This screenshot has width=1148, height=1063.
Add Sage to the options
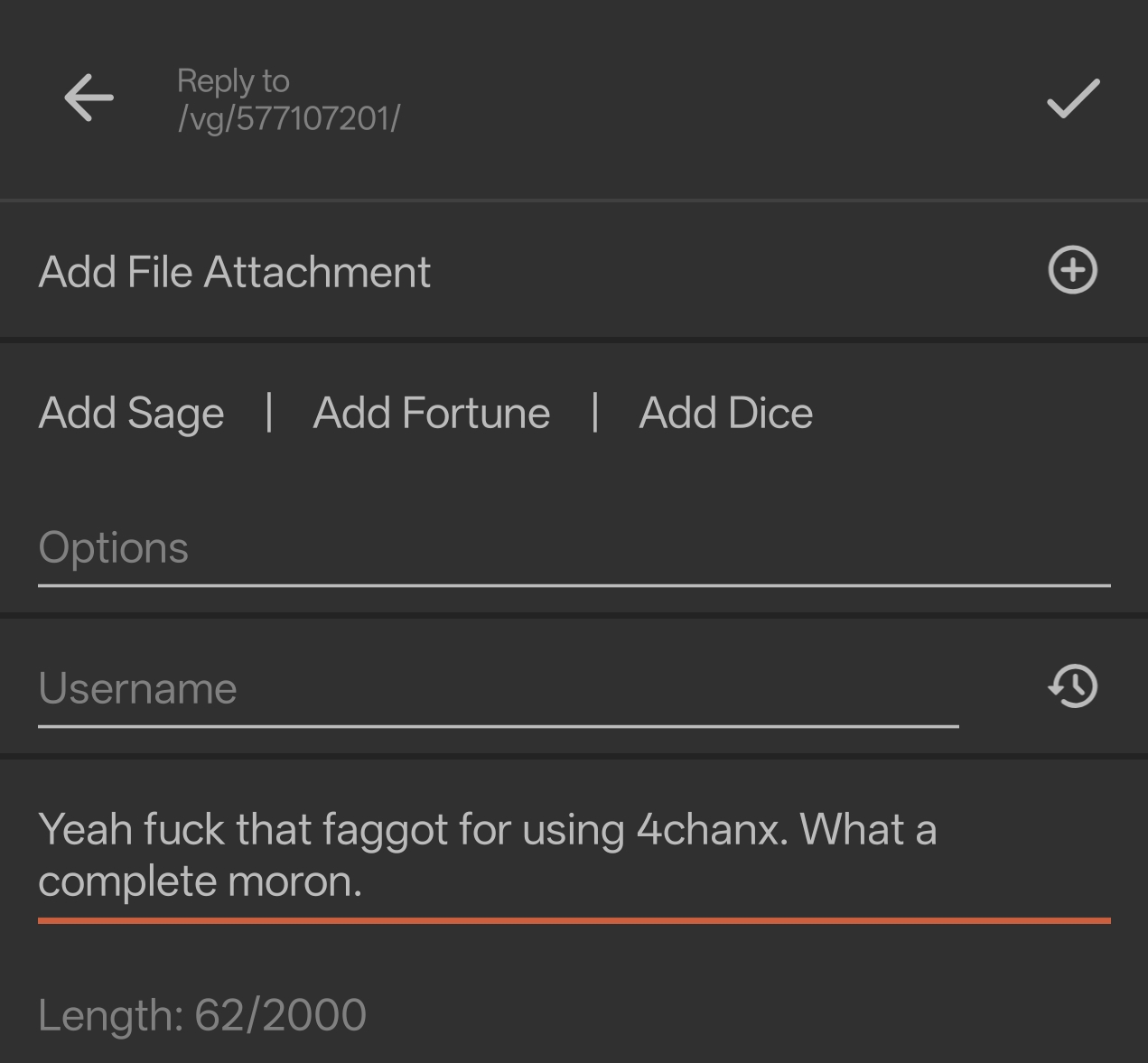[132, 414]
